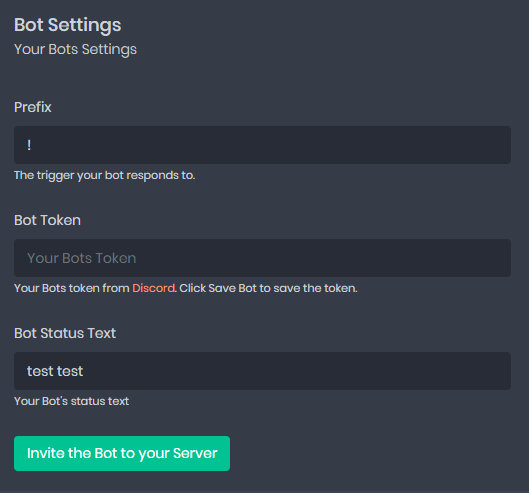Click the Bot Status Text label

pos(65,333)
